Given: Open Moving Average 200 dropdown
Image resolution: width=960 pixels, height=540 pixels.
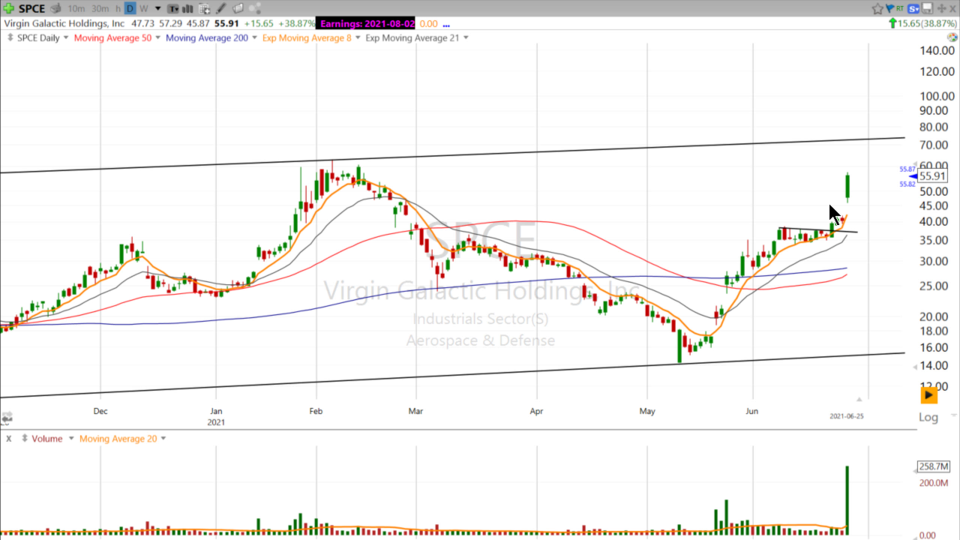Looking at the screenshot, I should 254,38.
